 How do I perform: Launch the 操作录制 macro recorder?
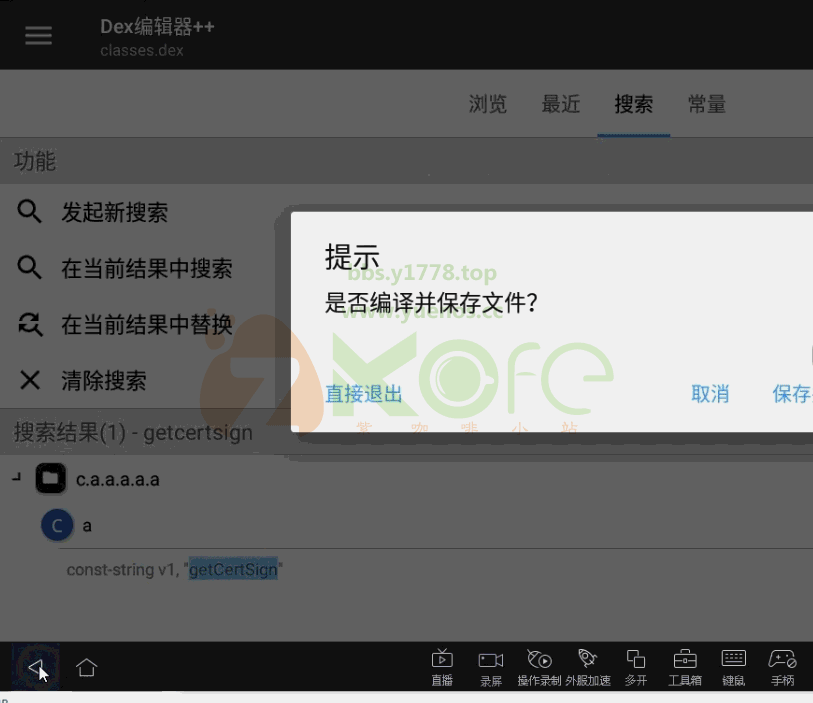(540, 665)
